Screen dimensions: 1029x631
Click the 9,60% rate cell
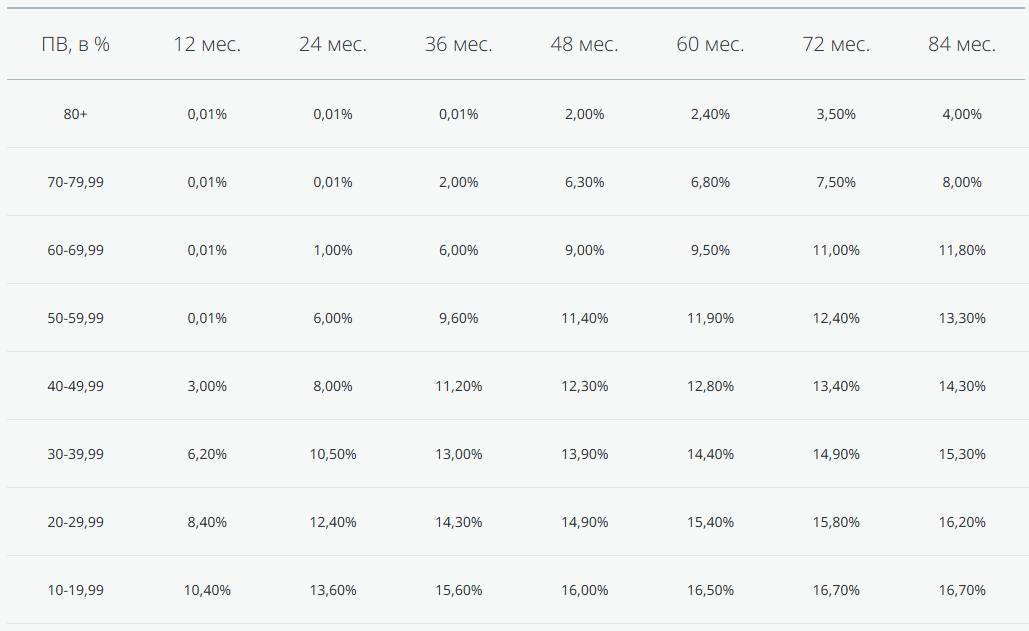tap(458, 318)
